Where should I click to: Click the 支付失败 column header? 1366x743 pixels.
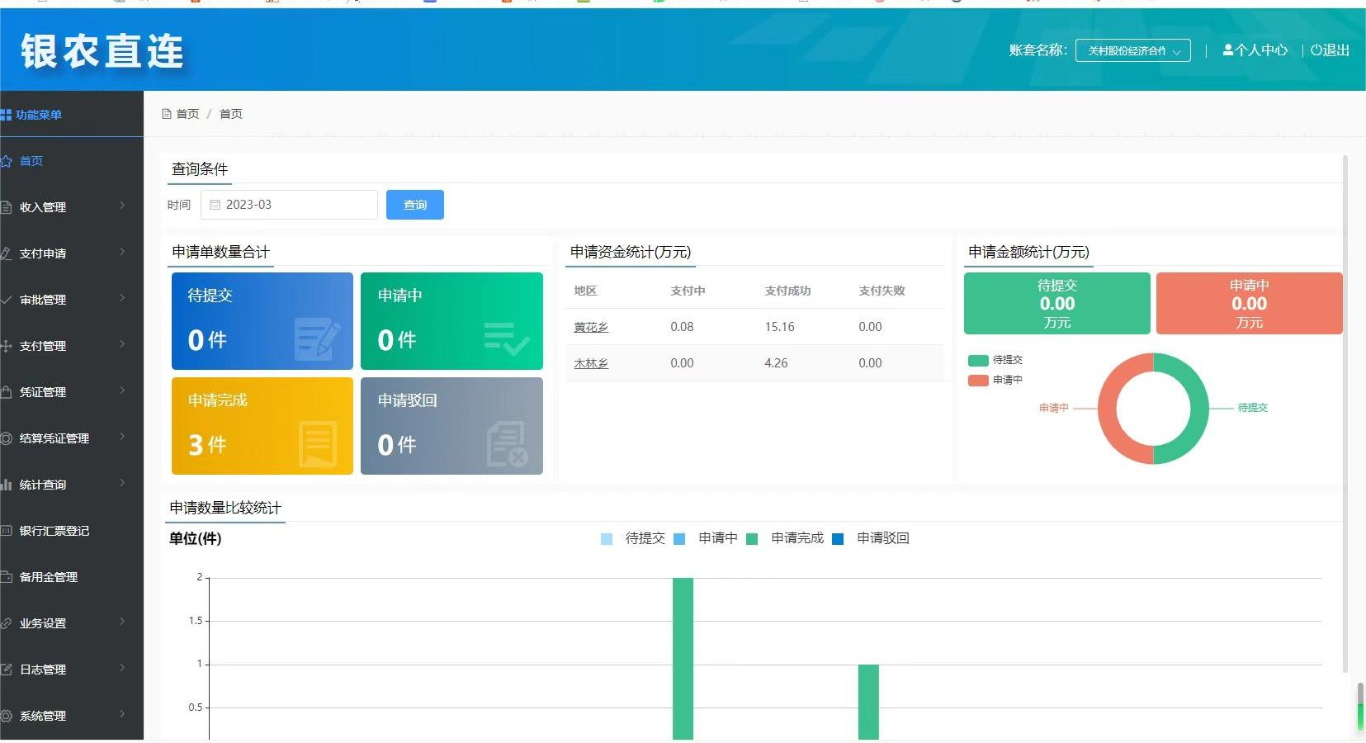(x=882, y=291)
